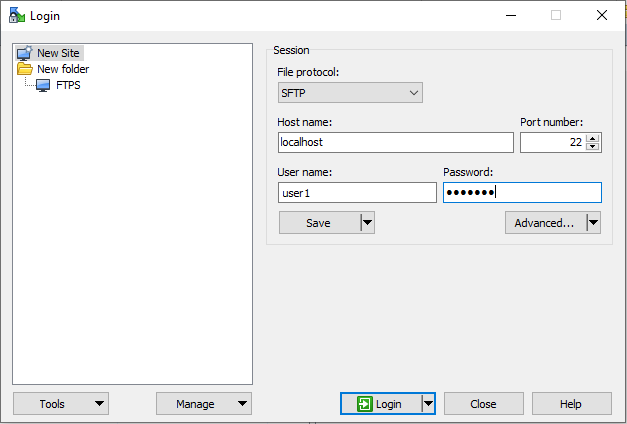Click the New folder icon in tree

click(24, 69)
